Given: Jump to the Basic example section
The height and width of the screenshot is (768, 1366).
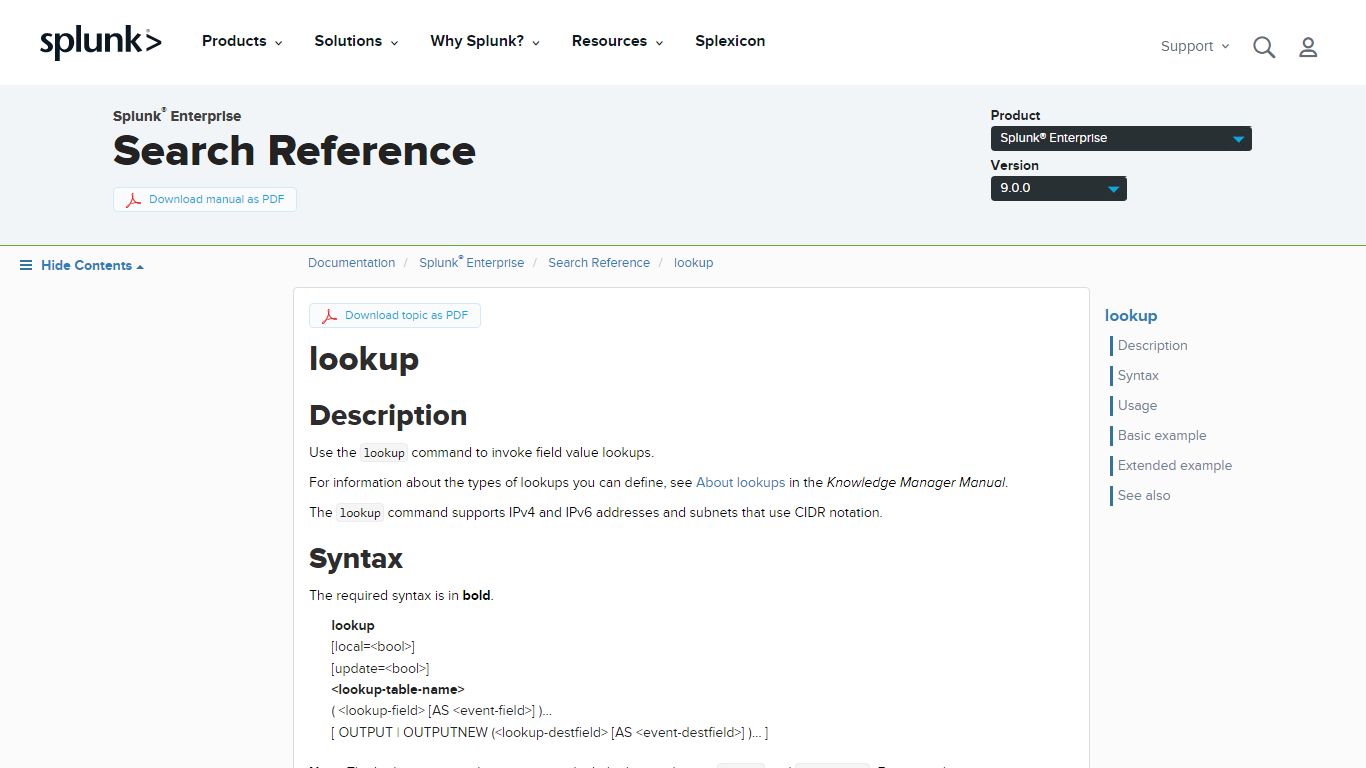Looking at the screenshot, I should tap(1162, 436).
